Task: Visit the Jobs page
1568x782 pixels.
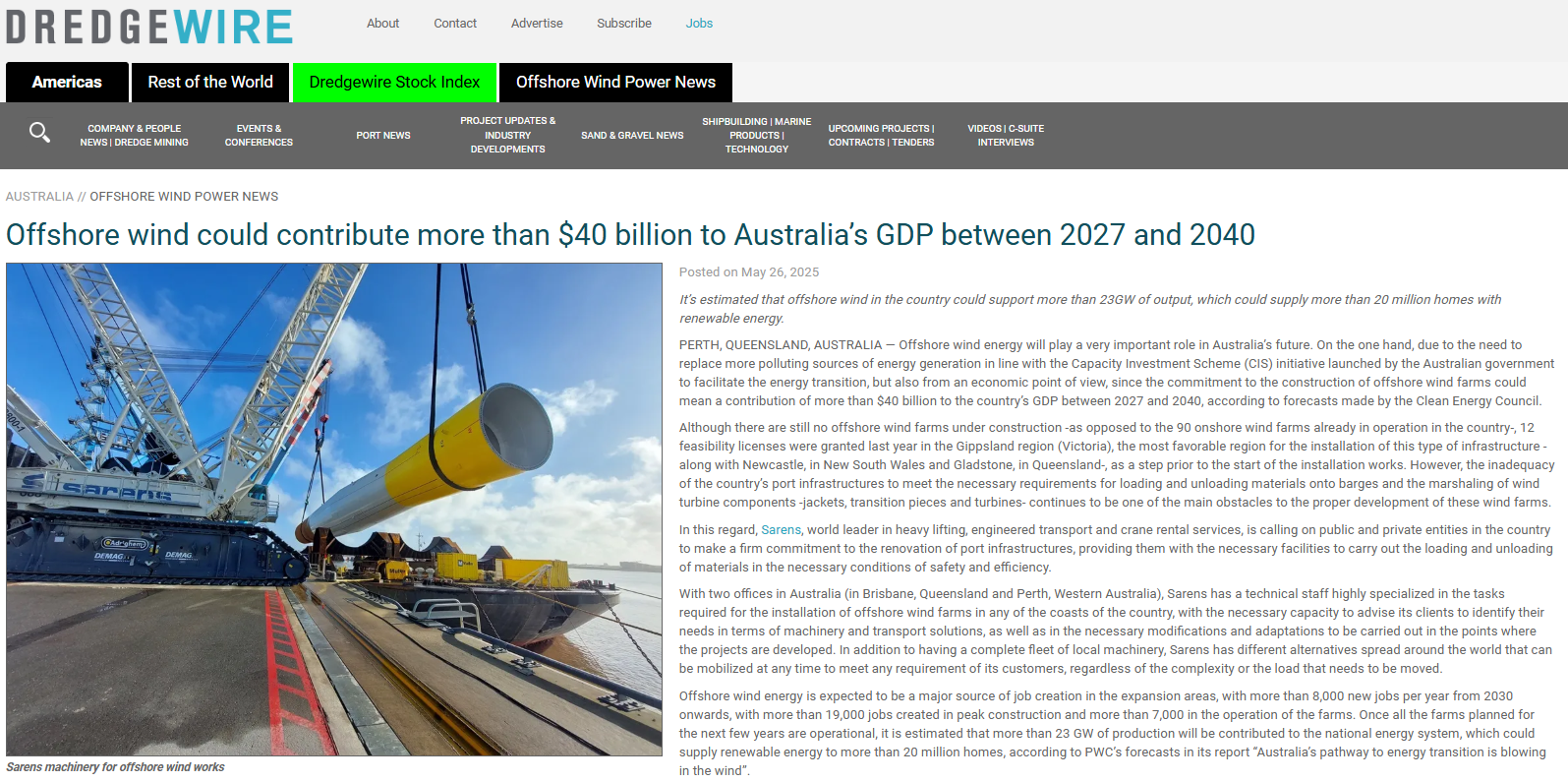Action: [x=699, y=24]
